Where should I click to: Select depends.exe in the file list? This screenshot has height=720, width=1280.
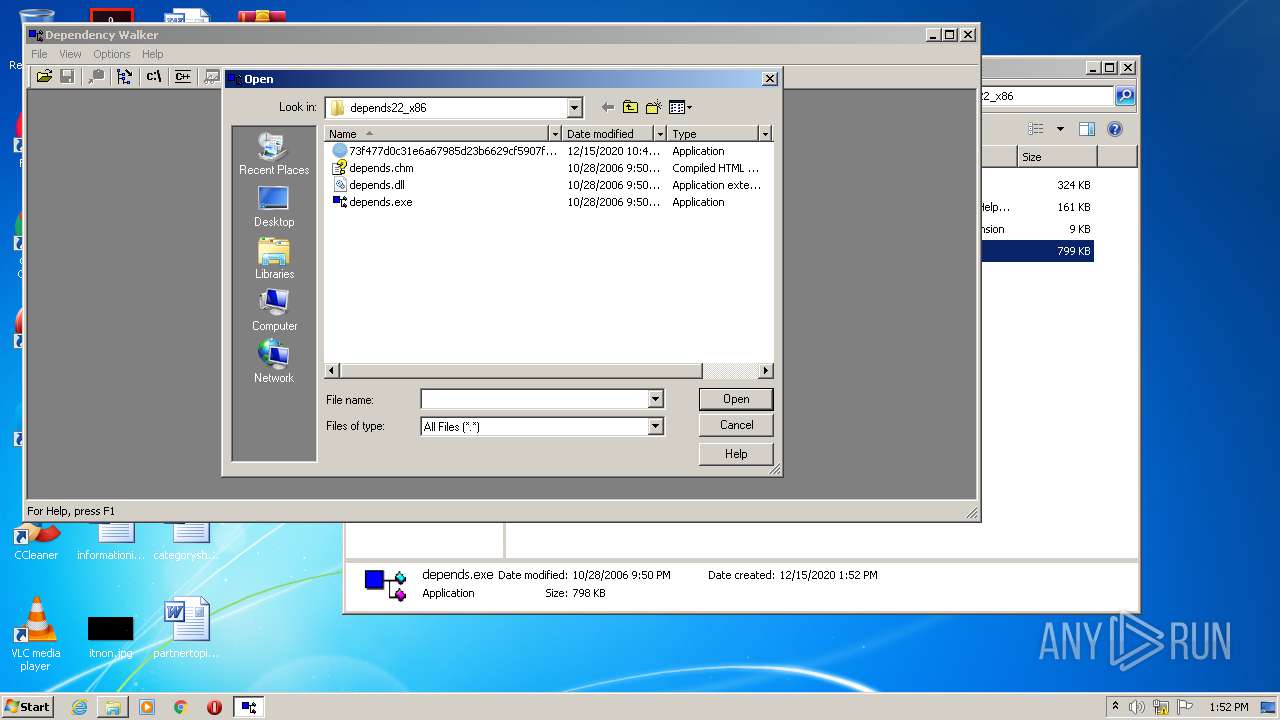(372, 202)
